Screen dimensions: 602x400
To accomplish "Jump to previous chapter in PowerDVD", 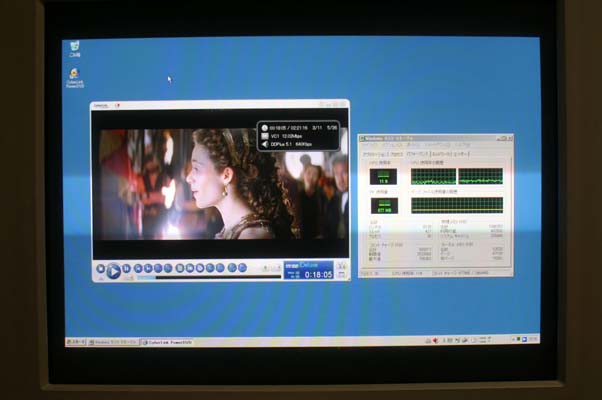I will 138,268.
